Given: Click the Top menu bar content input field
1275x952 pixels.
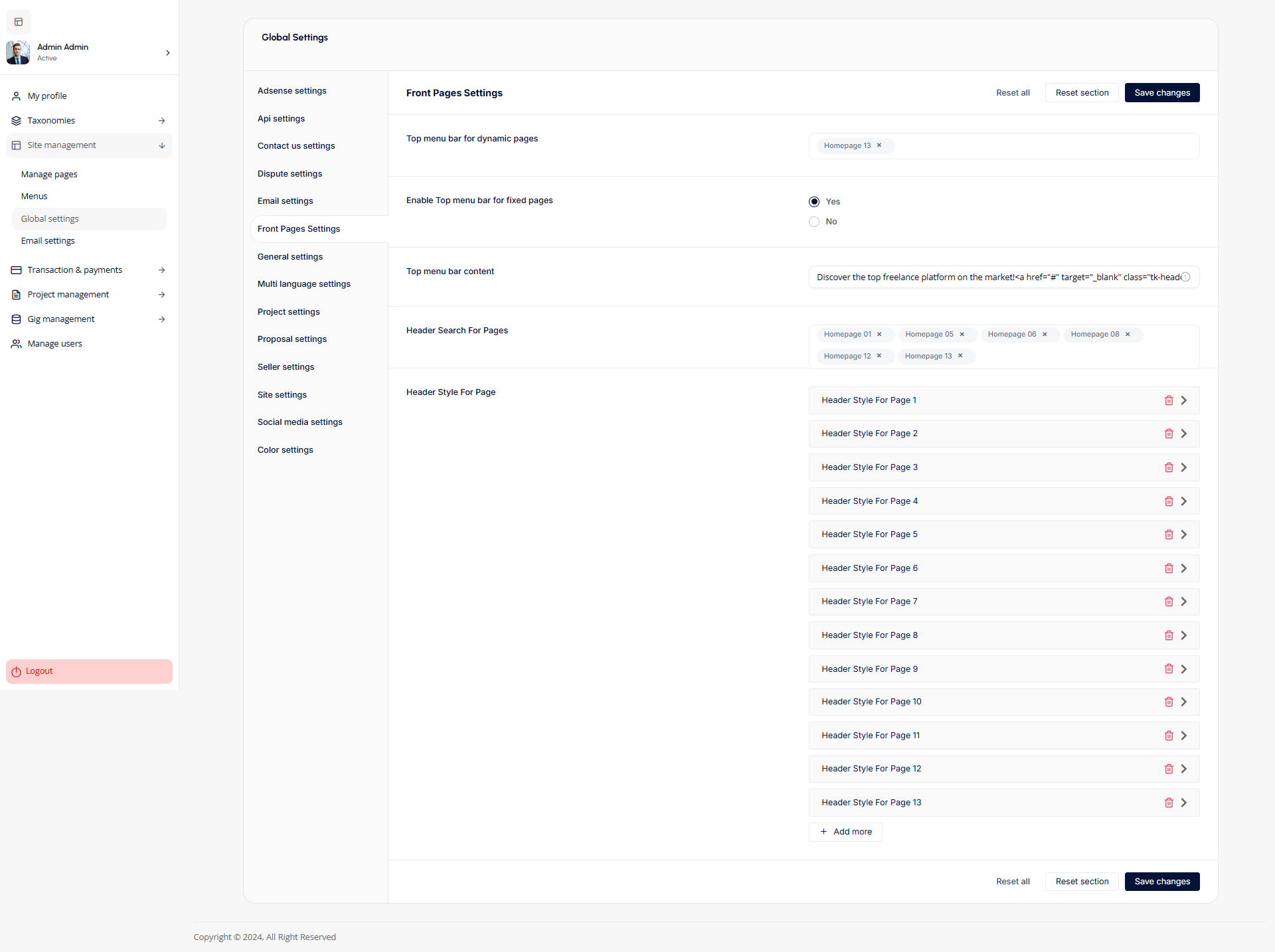Looking at the screenshot, I should click(996, 278).
